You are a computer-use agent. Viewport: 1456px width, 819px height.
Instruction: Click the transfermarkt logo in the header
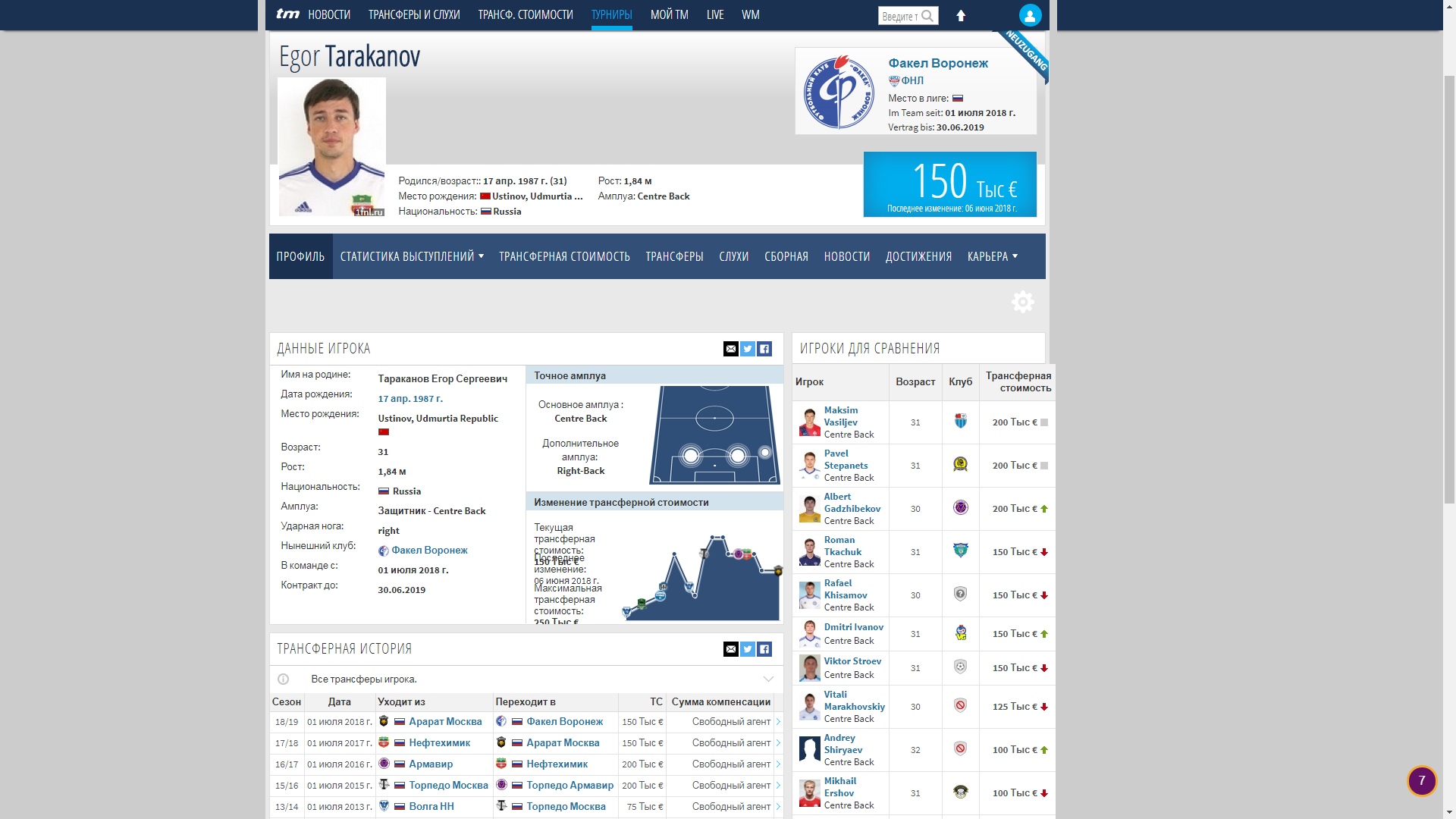click(287, 14)
